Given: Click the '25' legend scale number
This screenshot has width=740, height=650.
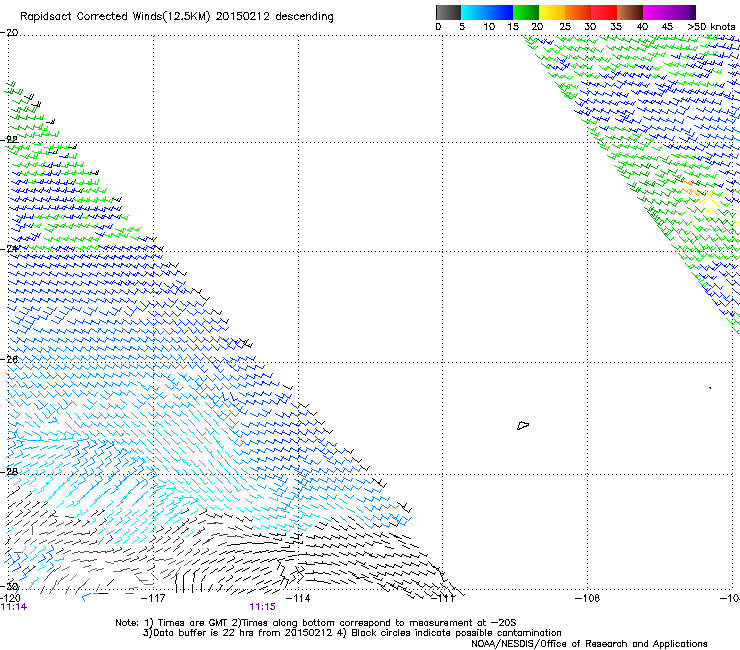Looking at the screenshot, I should pos(565,27).
